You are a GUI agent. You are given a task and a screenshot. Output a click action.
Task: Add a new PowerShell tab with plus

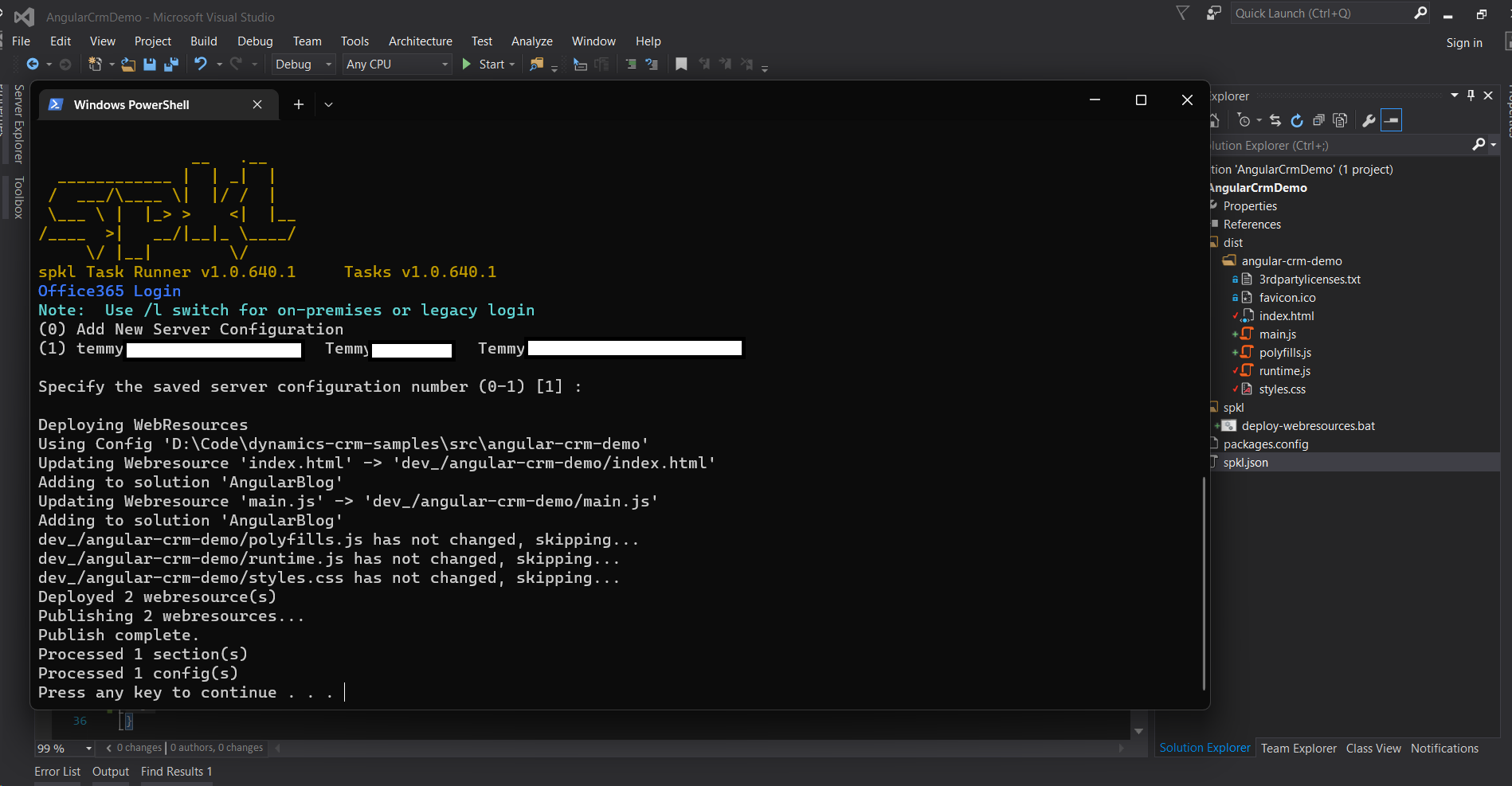(x=299, y=104)
